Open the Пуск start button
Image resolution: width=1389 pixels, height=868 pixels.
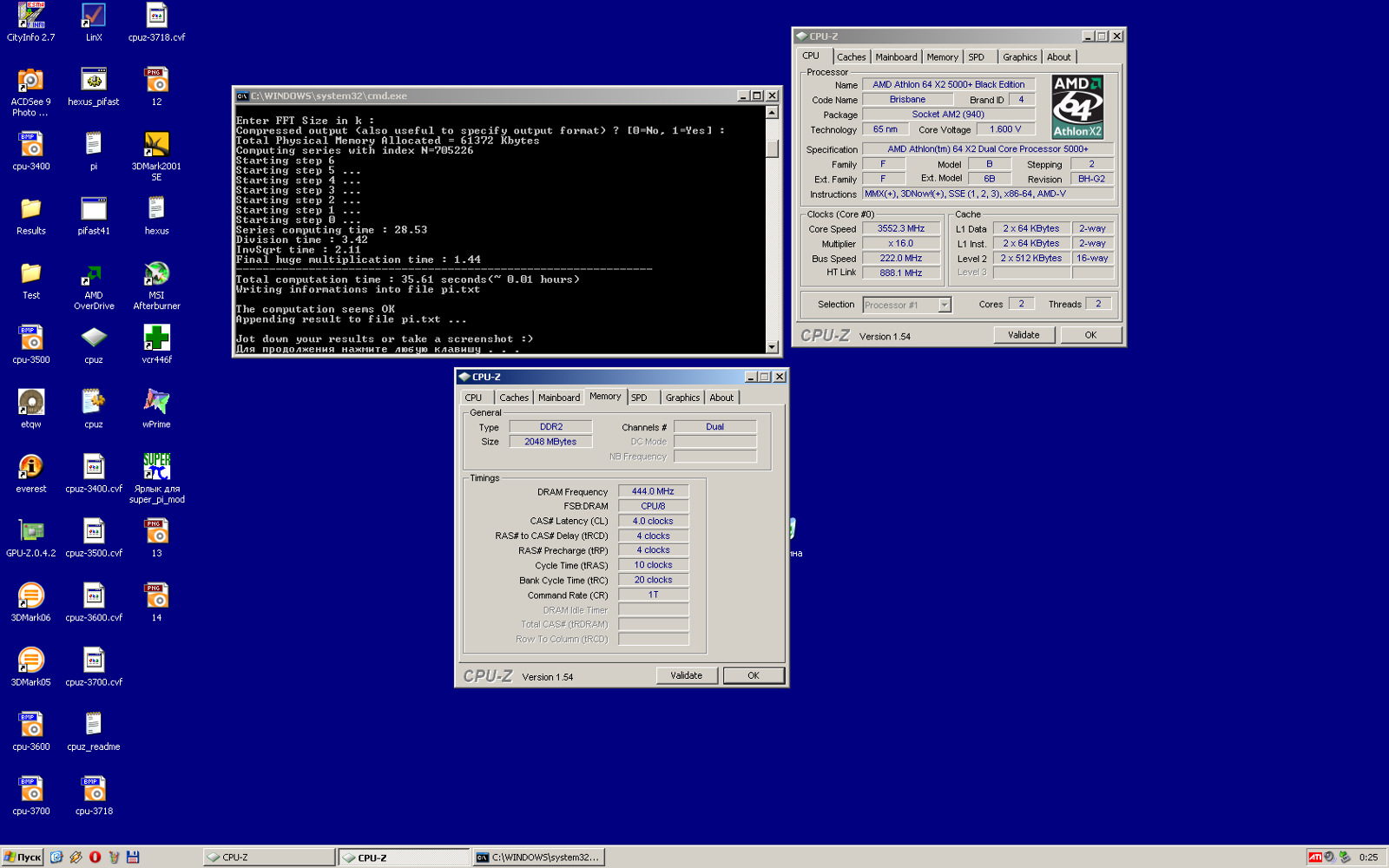coord(23,857)
